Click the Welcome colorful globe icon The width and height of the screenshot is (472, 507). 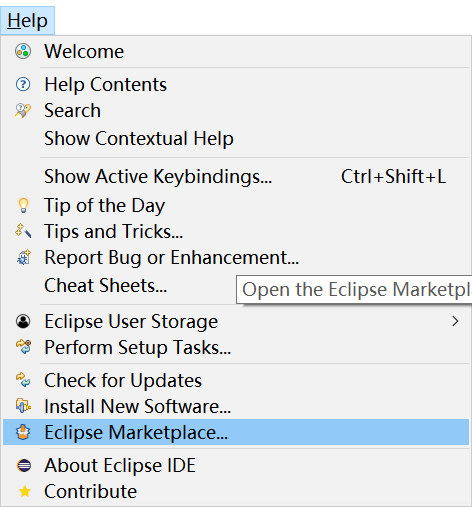point(23,51)
